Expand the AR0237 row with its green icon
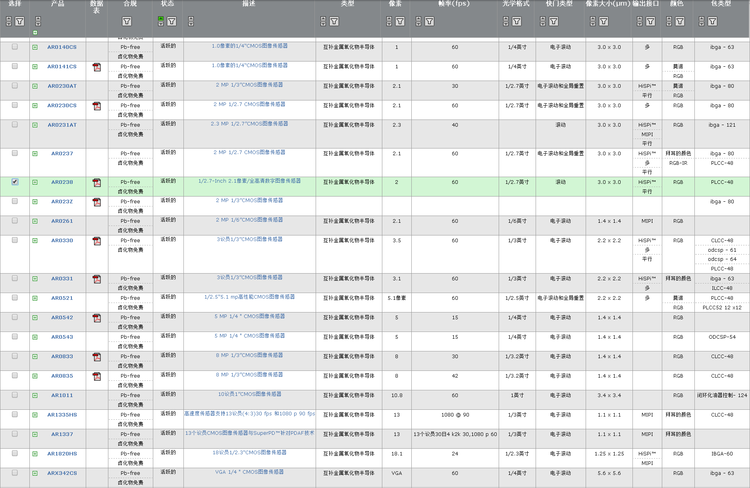This screenshot has height=488, width=750. [x=35, y=154]
